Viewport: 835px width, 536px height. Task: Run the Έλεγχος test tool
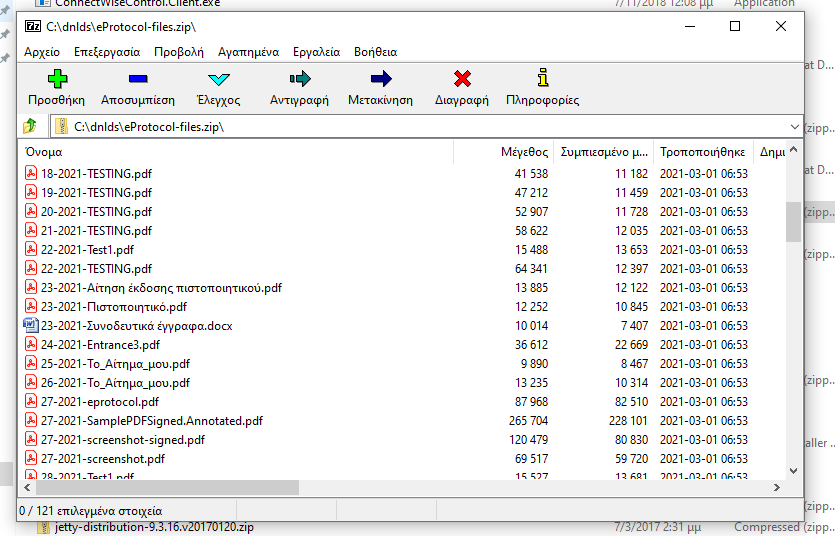pos(218,79)
